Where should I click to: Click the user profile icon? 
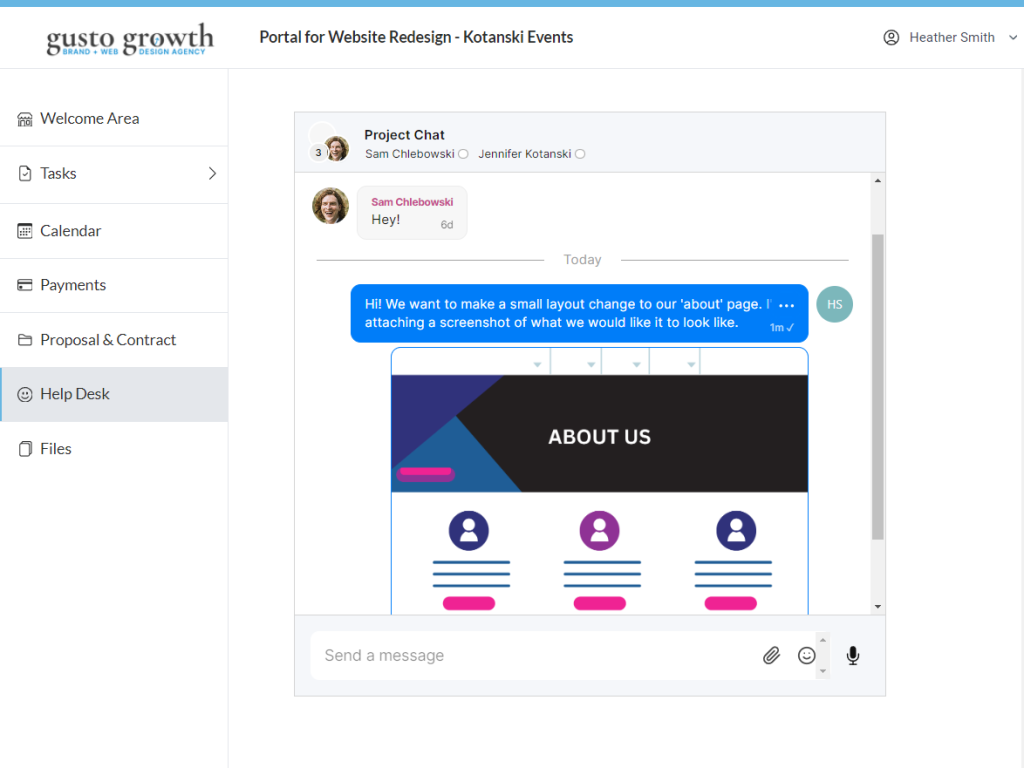pyautogui.click(x=891, y=38)
